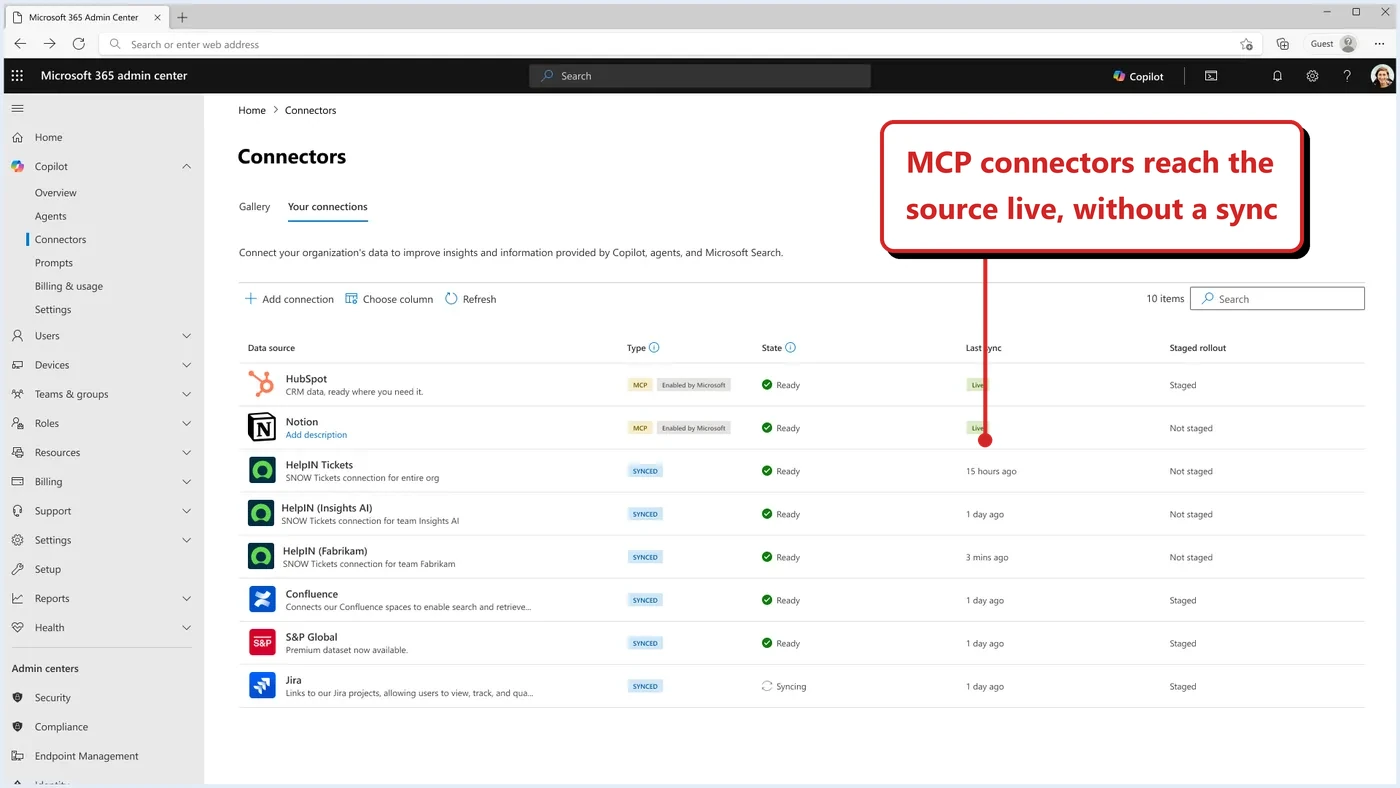Open the Copilot button in the header
Viewport: 1400px width, 788px height.
[1138, 76]
